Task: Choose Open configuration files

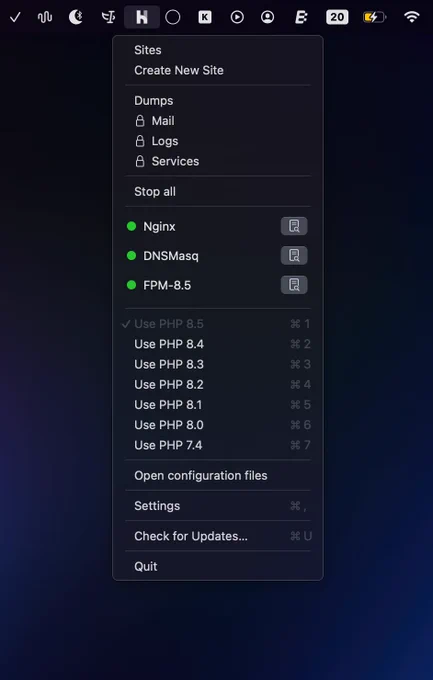Action: (218, 475)
